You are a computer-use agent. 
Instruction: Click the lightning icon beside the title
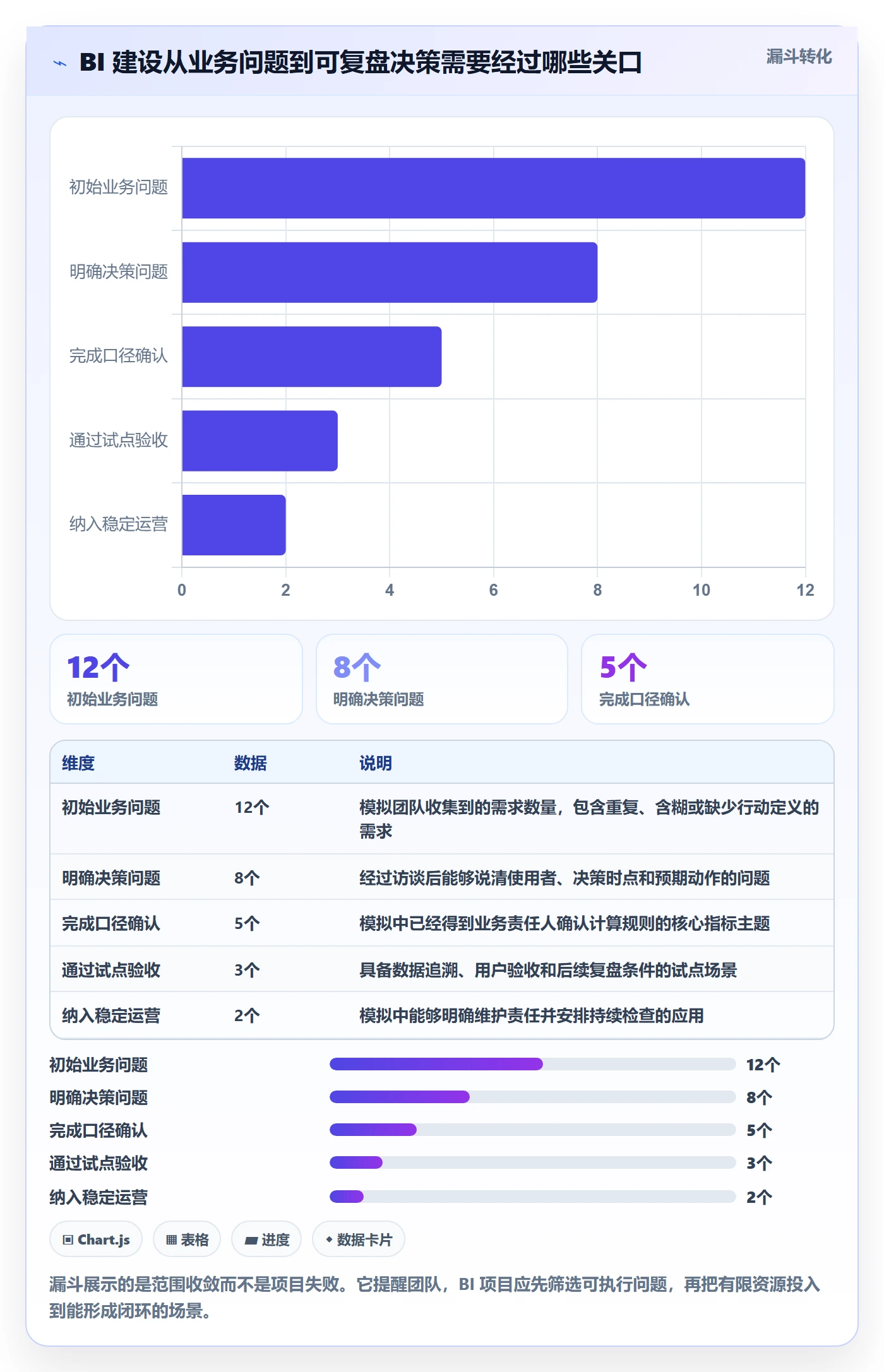60,63
